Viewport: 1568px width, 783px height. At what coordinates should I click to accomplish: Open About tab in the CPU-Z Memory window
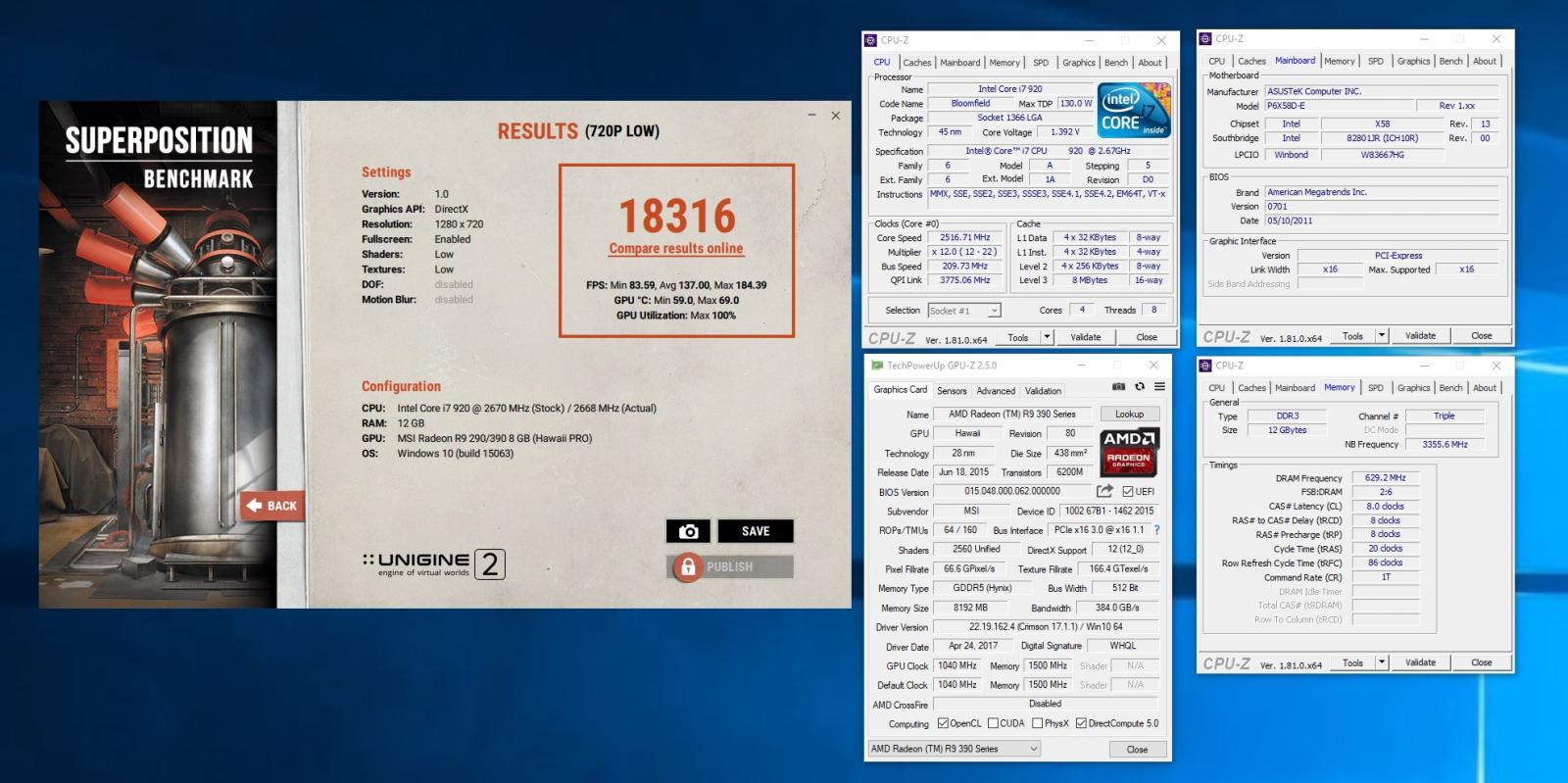click(1485, 388)
